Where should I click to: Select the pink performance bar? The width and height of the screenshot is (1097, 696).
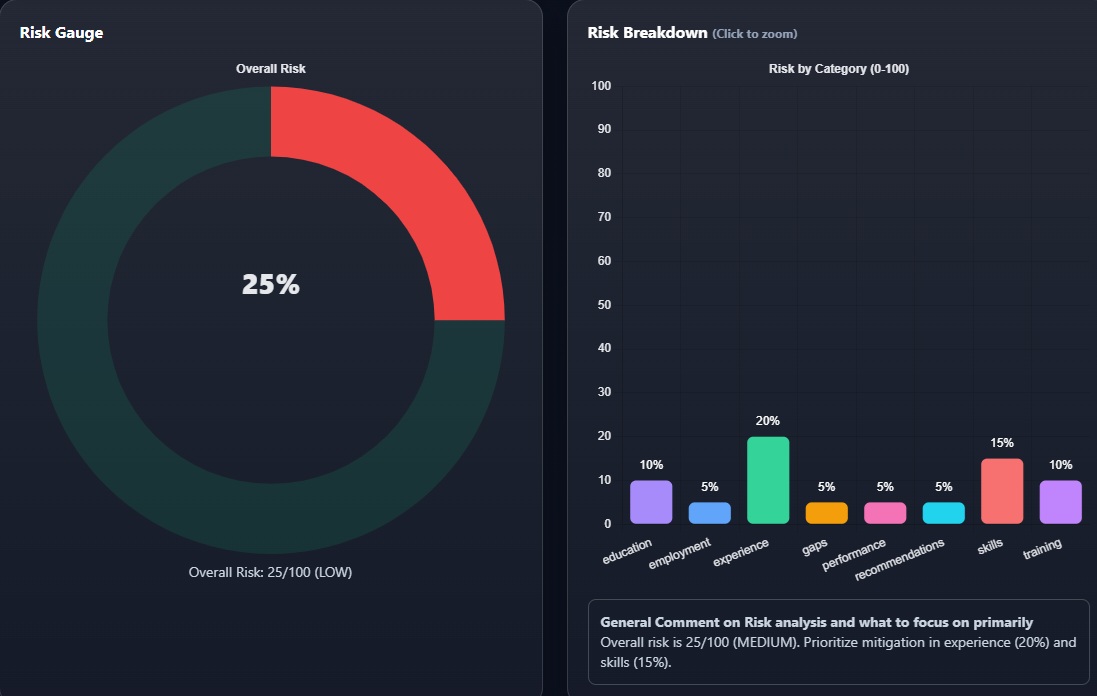[x=885, y=513]
